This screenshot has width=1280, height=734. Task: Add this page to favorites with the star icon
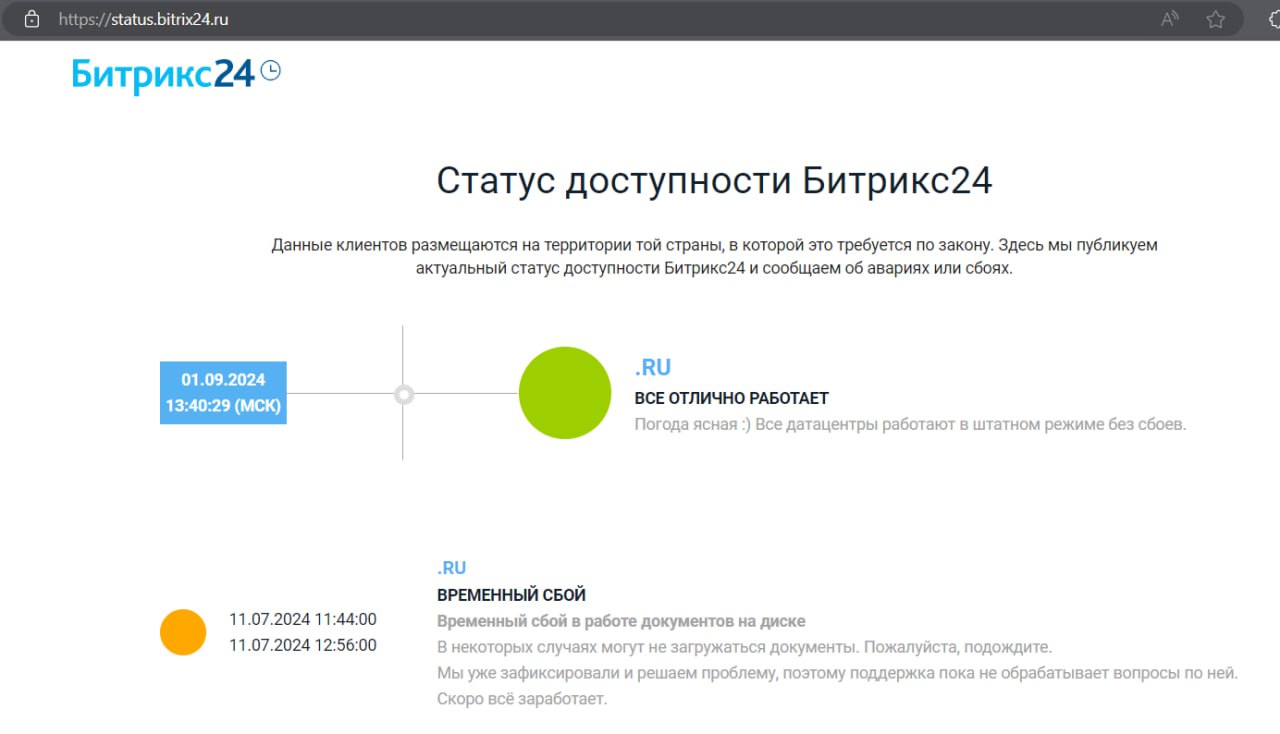(x=1216, y=19)
